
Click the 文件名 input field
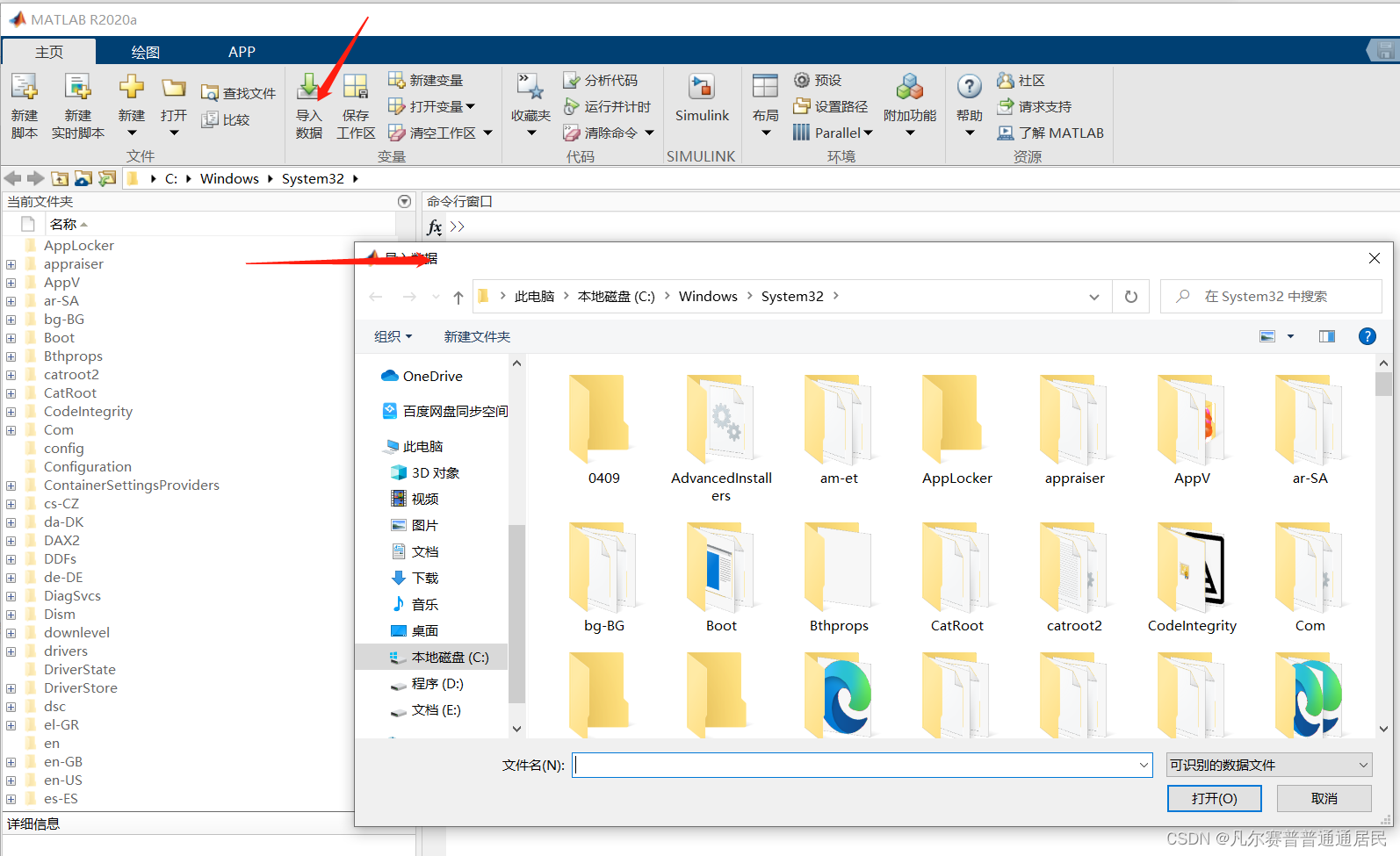pos(862,765)
